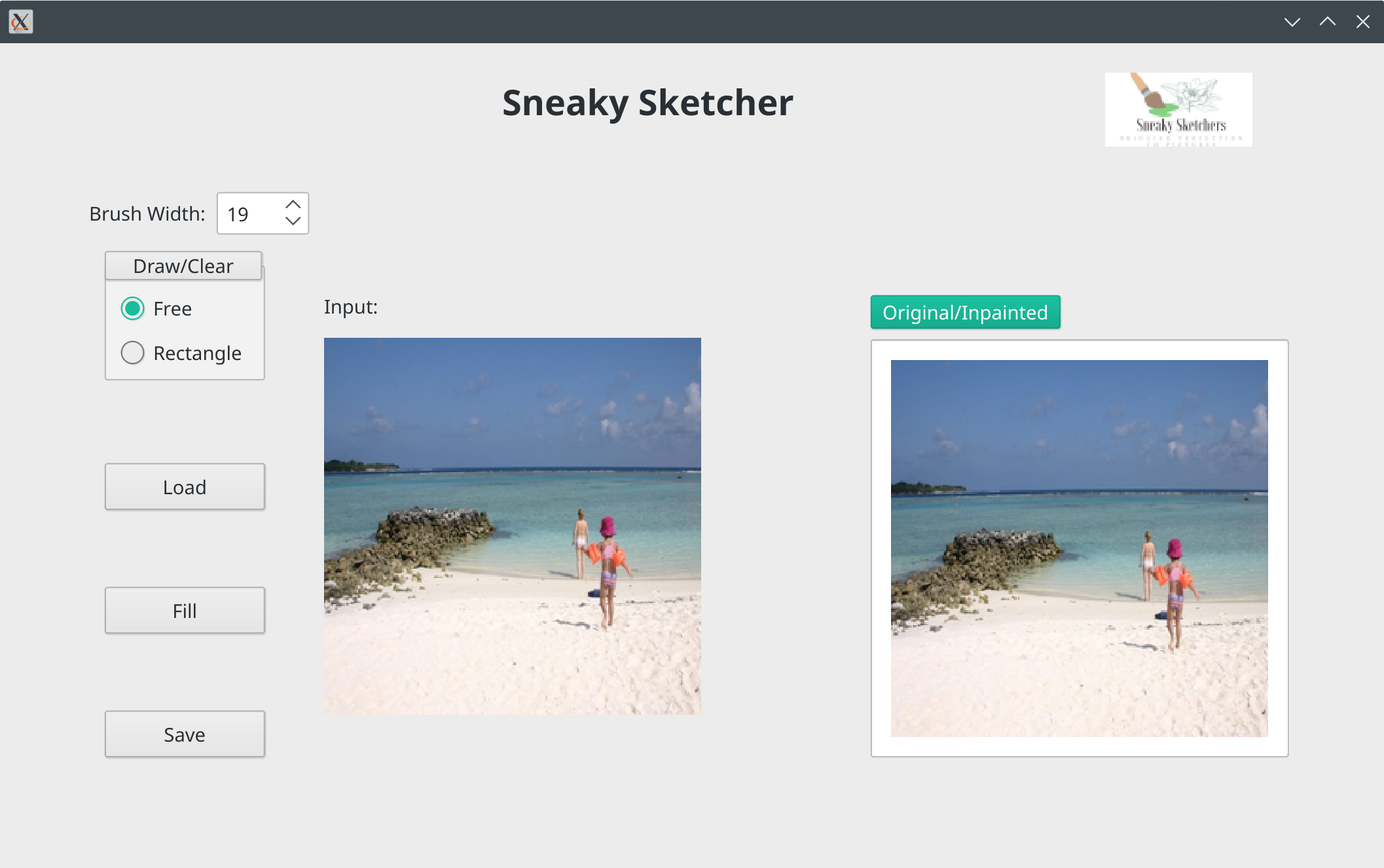1384x868 pixels.
Task: Decrease brush width with down arrow
Action: [x=293, y=221]
